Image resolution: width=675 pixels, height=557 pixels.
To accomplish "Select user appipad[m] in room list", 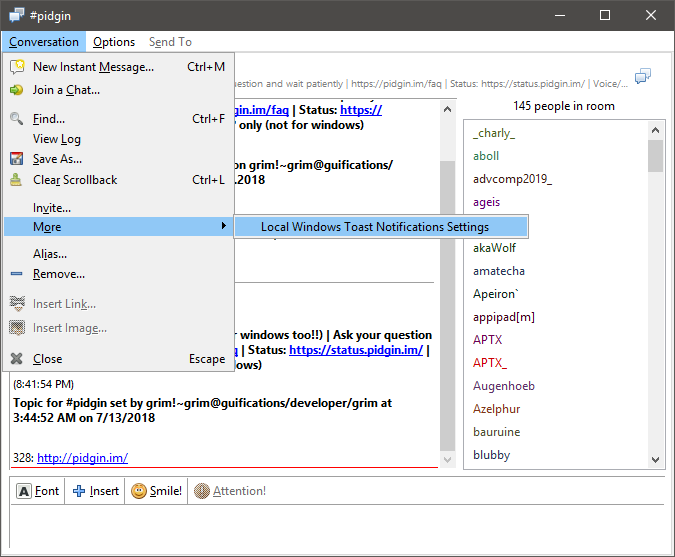I will click(x=504, y=317).
